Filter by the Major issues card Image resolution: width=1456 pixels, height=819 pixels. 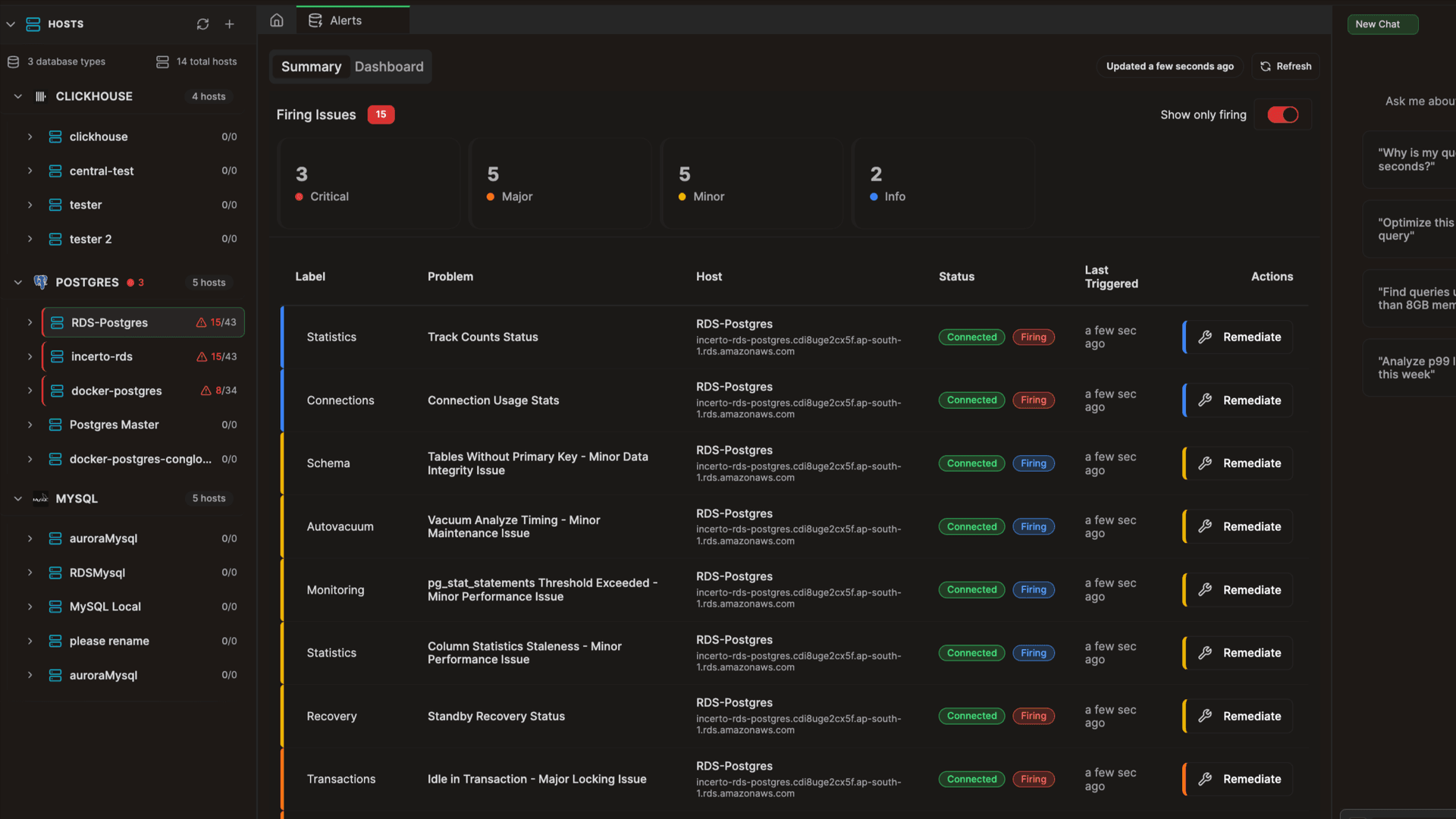560,184
